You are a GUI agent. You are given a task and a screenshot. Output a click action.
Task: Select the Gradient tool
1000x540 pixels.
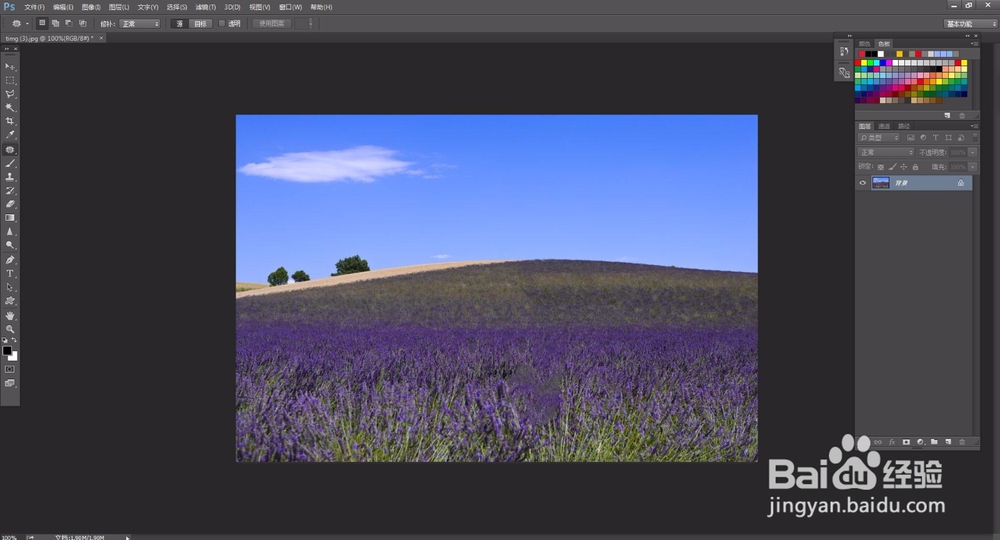pos(10,217)
